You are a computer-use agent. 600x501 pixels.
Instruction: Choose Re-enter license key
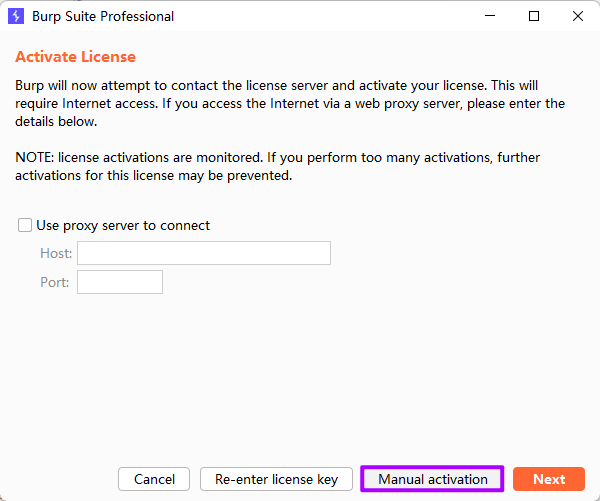pos(276,479)
